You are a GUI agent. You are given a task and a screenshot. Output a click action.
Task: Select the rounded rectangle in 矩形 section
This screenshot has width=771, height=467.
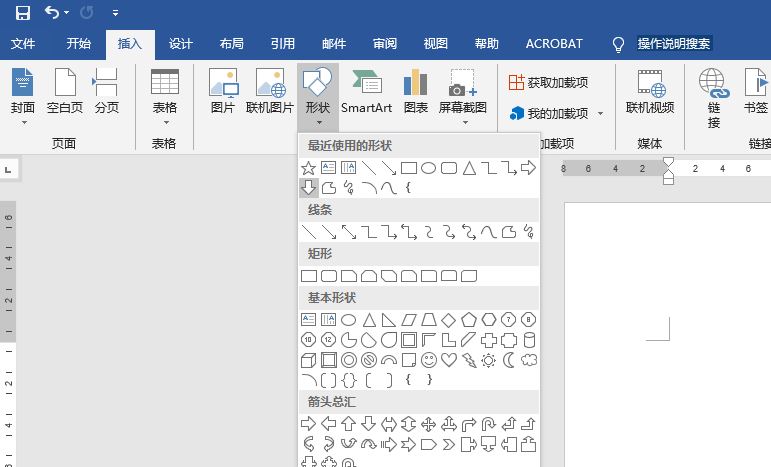329,276
